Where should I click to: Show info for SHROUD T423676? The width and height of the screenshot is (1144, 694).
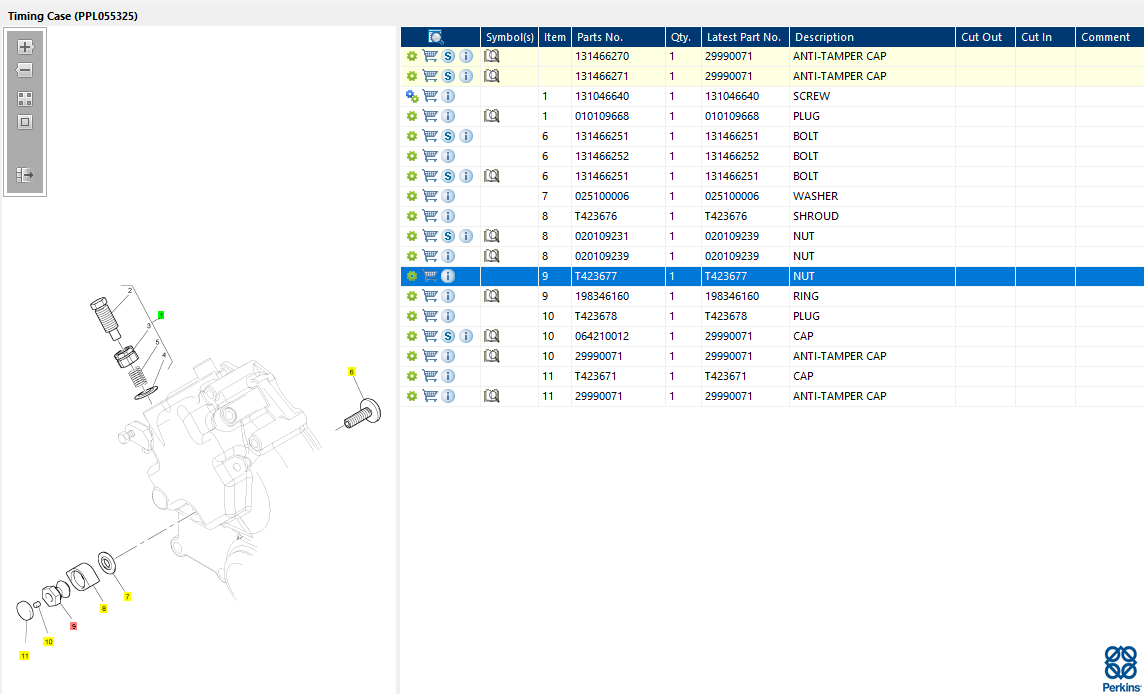[448, 216]
